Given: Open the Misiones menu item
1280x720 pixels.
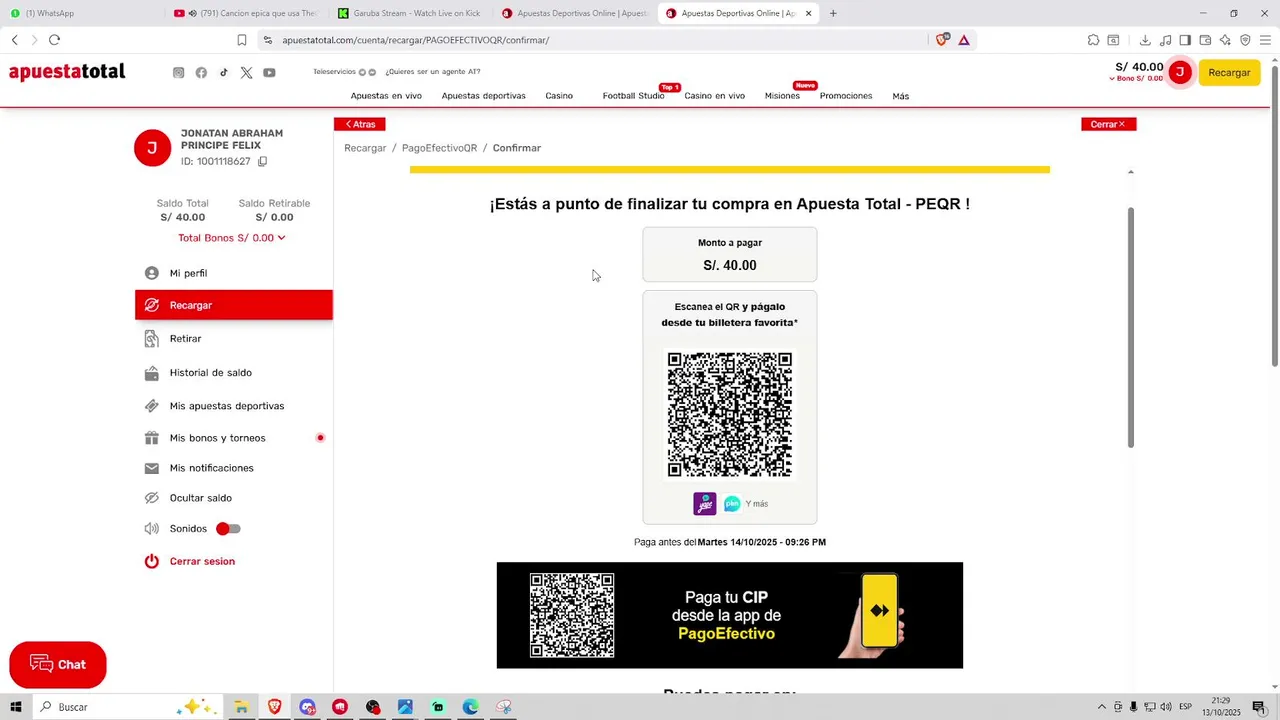Looking at the screenshot, I should (x=782, y=96).
